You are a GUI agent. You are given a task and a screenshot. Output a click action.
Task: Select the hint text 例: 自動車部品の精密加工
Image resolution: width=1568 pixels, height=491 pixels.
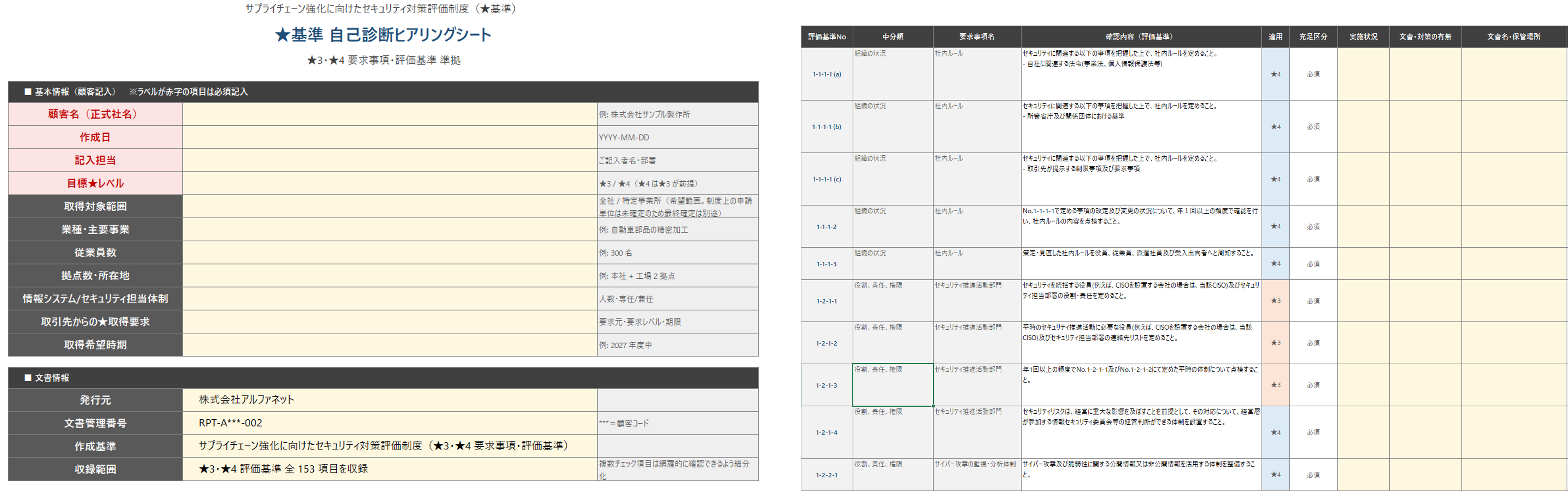coord(643,230)
